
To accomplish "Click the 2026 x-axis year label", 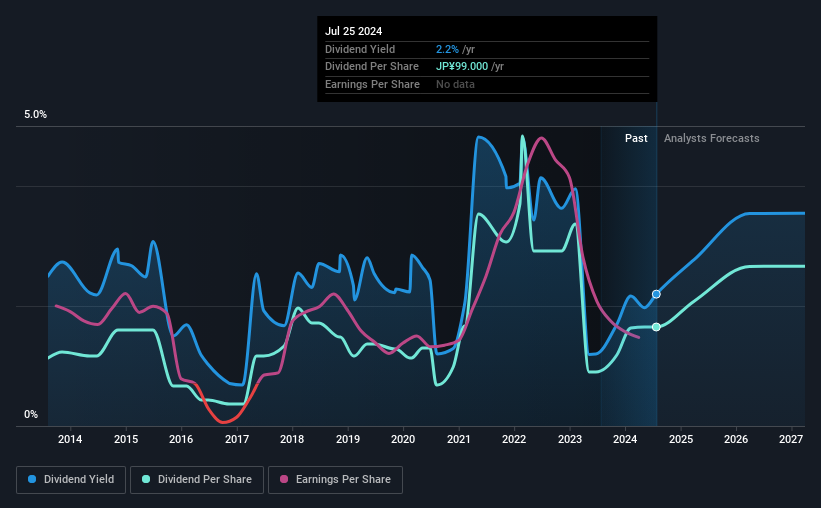I will (736, 439).
